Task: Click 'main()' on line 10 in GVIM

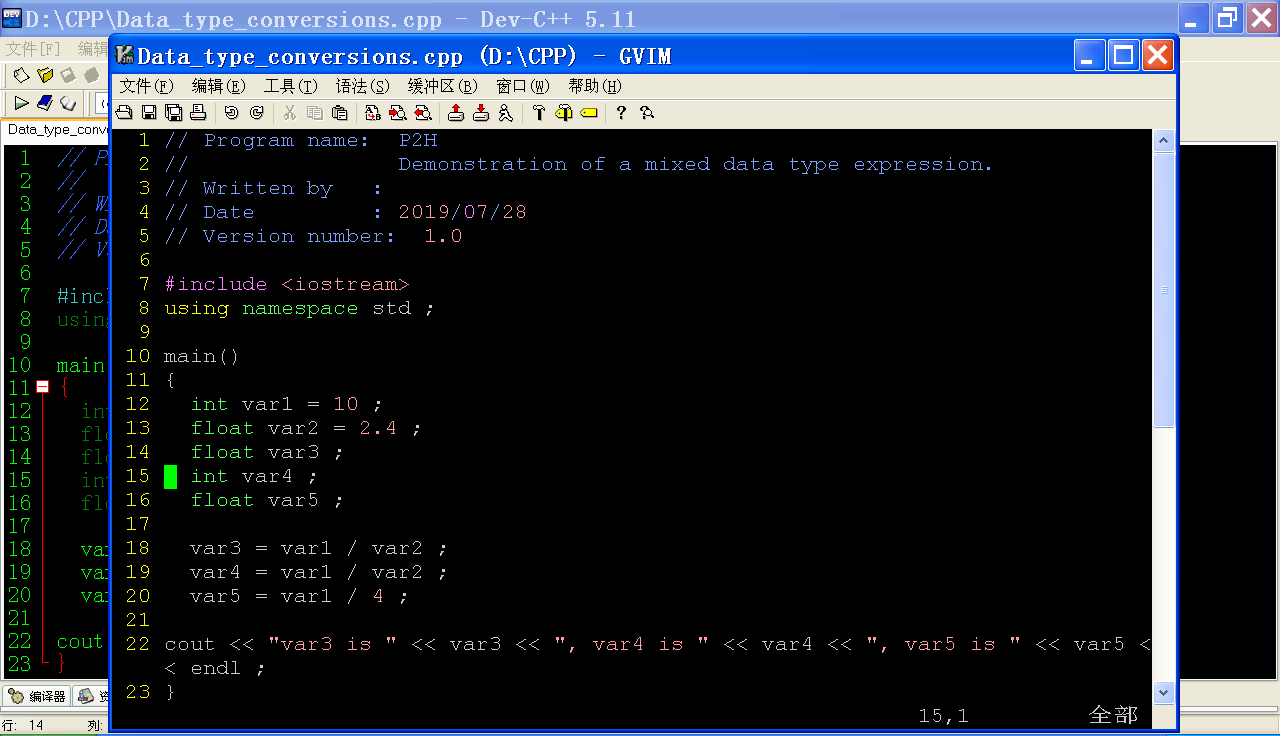Action: pos(202,356)
